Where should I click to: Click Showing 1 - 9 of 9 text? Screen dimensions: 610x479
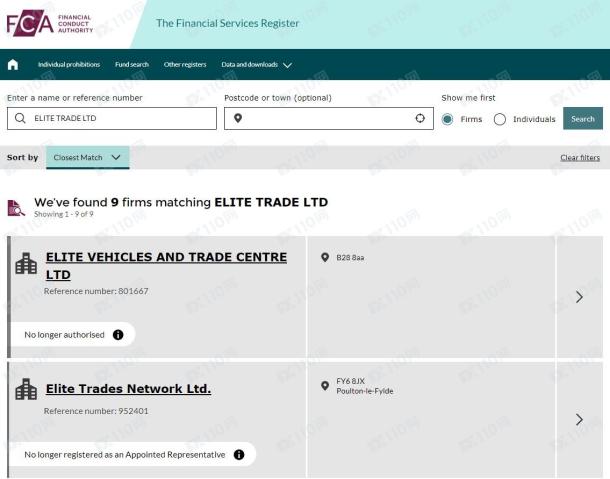point(64,214)
